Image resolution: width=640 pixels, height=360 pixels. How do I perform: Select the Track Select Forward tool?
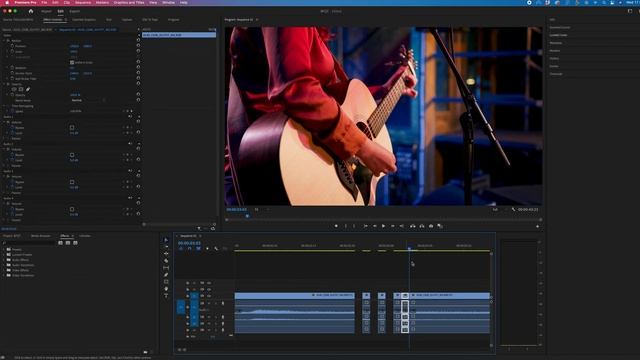166,247
